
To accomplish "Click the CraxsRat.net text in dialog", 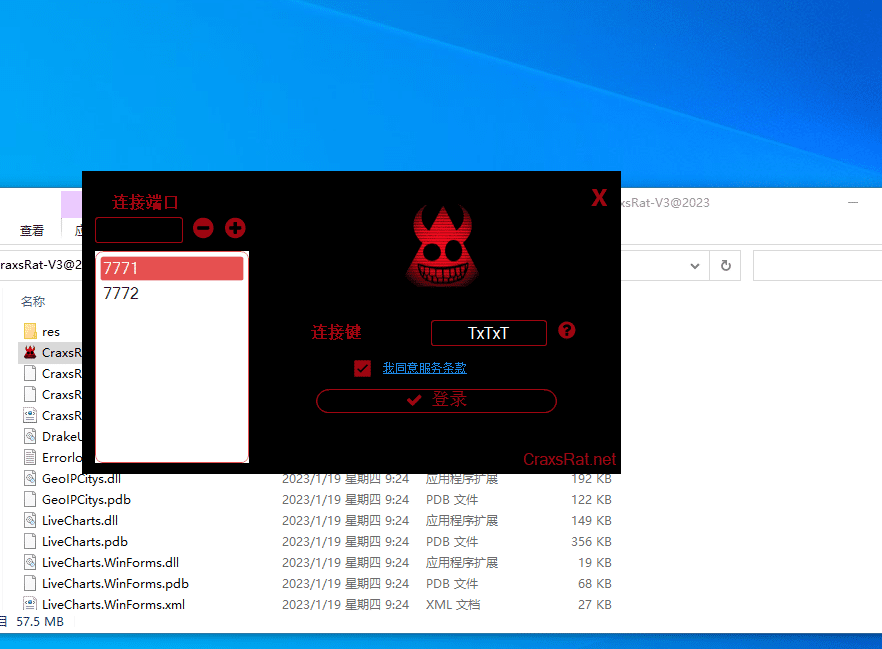I will pos(569,459).
